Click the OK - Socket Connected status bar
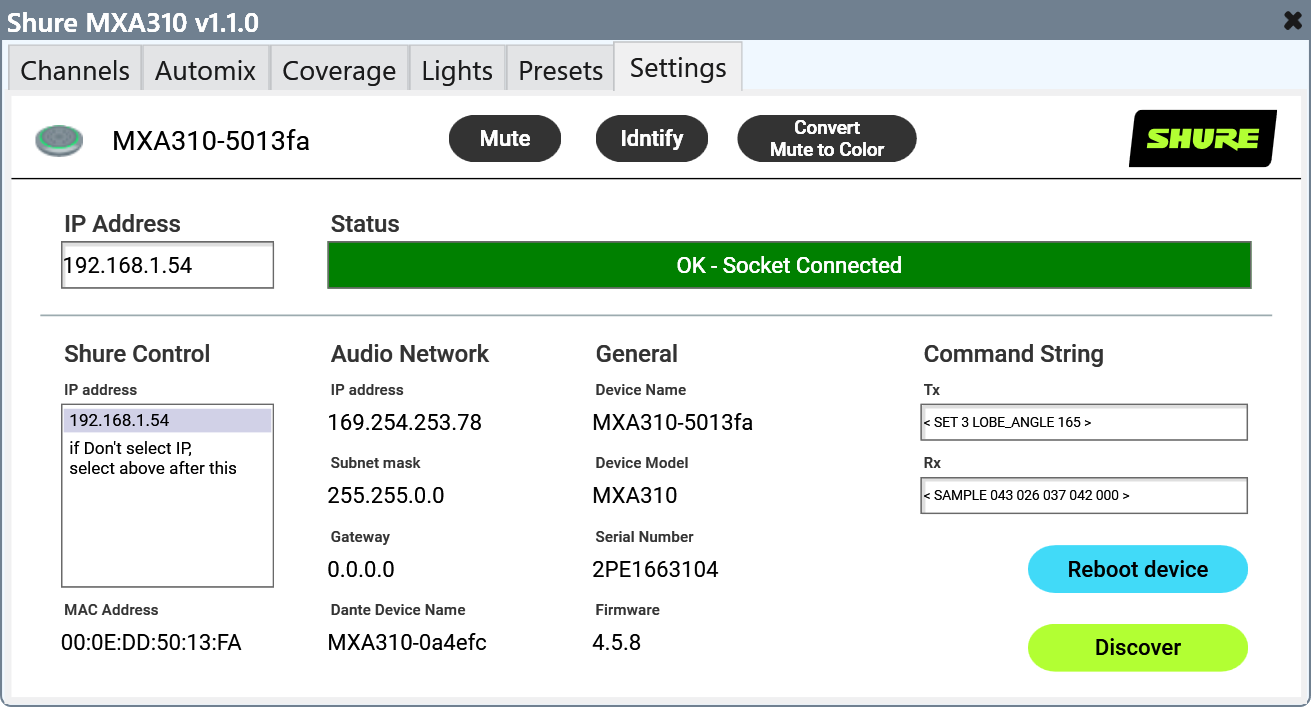This screenshot has height=707, width=1311. coord(789,265)
